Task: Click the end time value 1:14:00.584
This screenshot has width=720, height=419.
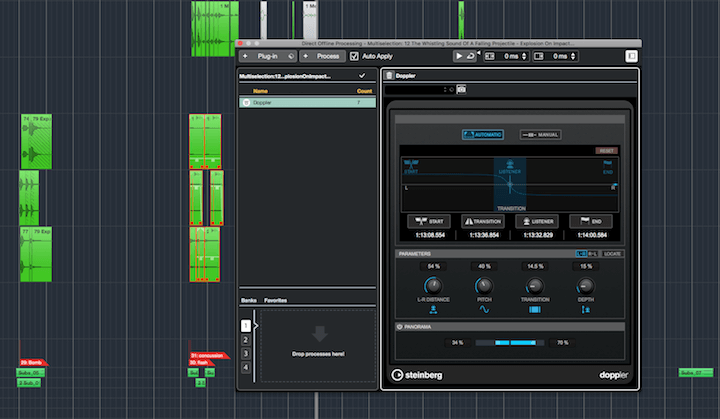Action: coord(592,235)
